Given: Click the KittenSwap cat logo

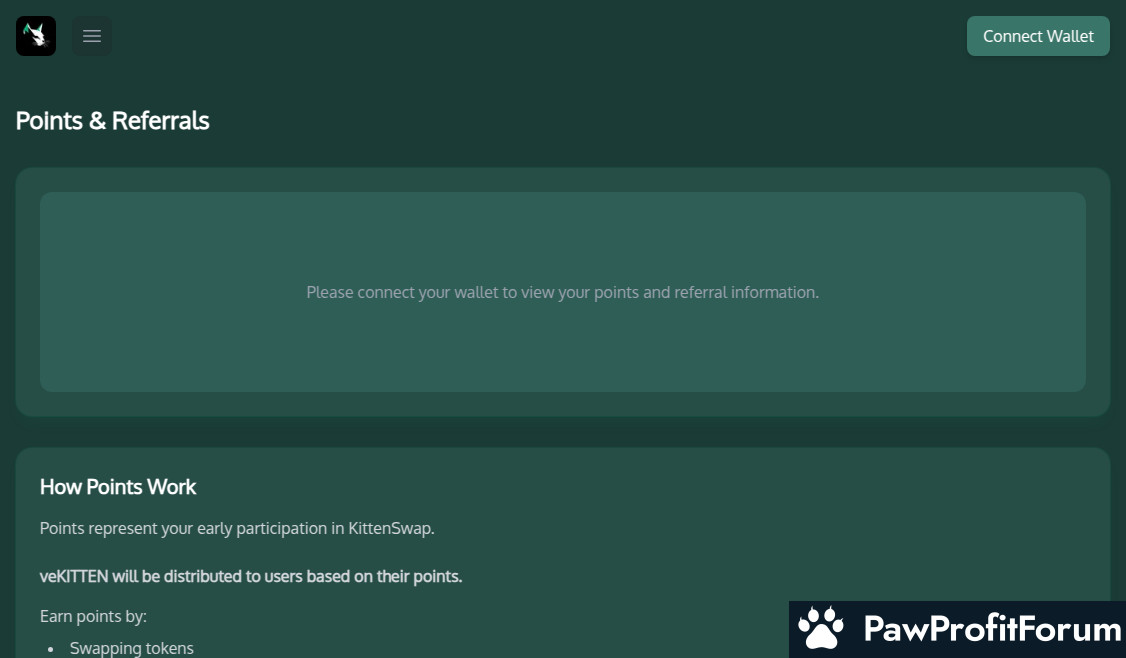Looking at the screenshot, I should [36, 36].
